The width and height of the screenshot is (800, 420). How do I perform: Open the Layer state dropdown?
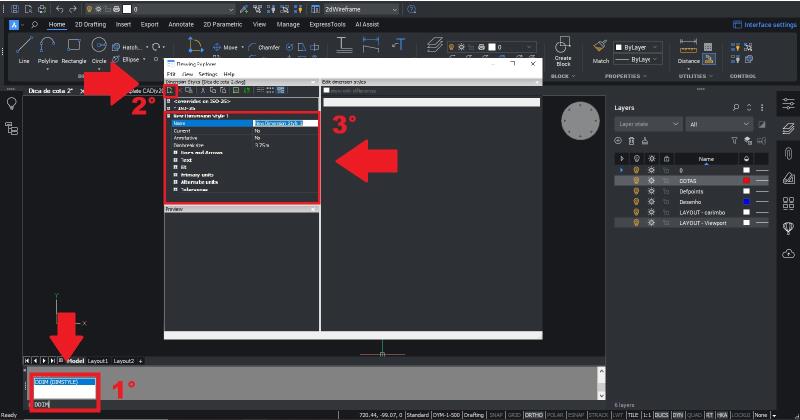pos(648,125)
